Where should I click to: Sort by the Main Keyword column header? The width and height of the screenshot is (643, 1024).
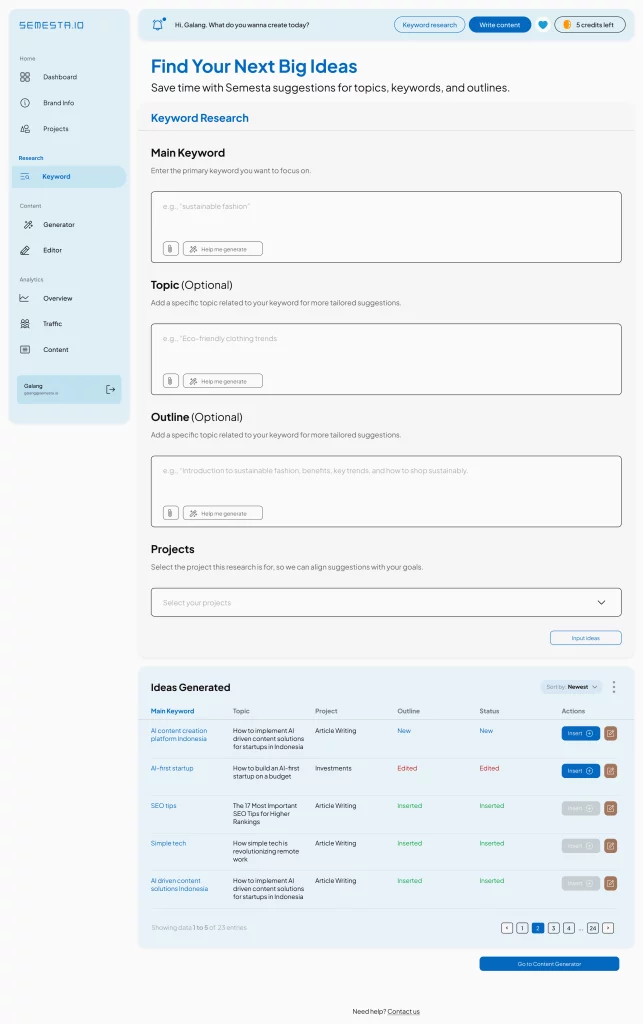tap(172, 711)
